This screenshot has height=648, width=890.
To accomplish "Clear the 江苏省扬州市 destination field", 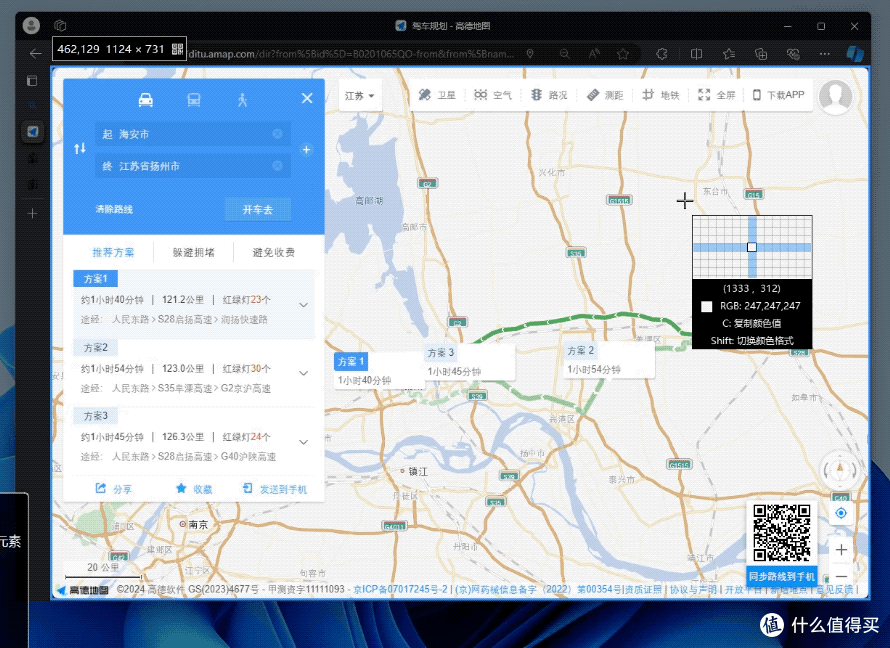I will 278,166.
